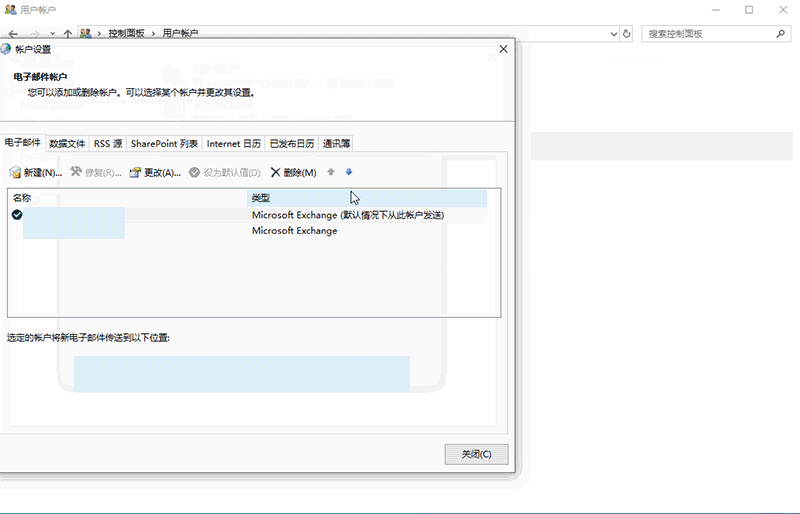The image size is (800, 514).
Task: Move selected account down with blue arrow
Action: [349, 172]
